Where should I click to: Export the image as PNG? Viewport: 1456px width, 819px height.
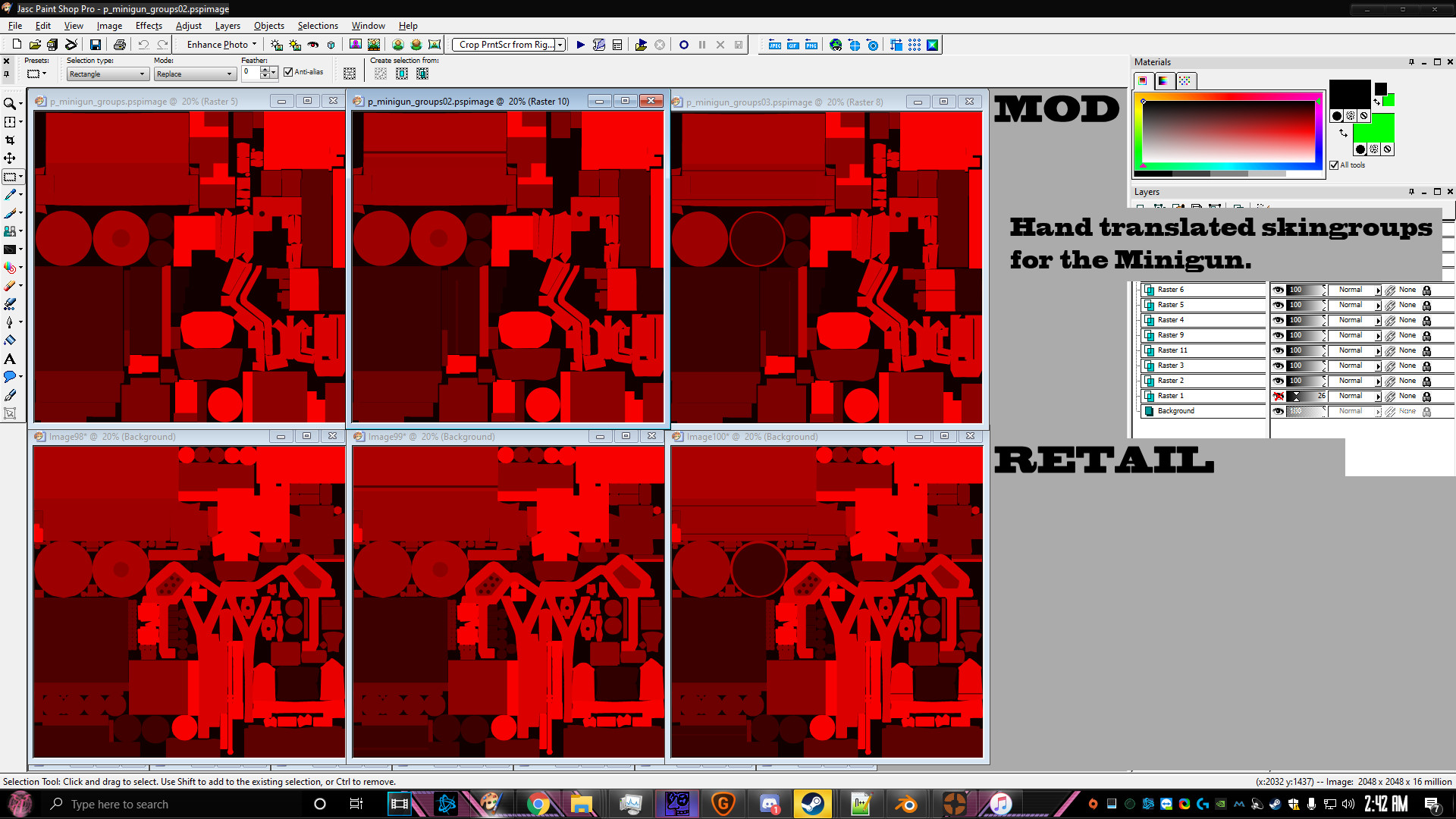pos(811,45)
